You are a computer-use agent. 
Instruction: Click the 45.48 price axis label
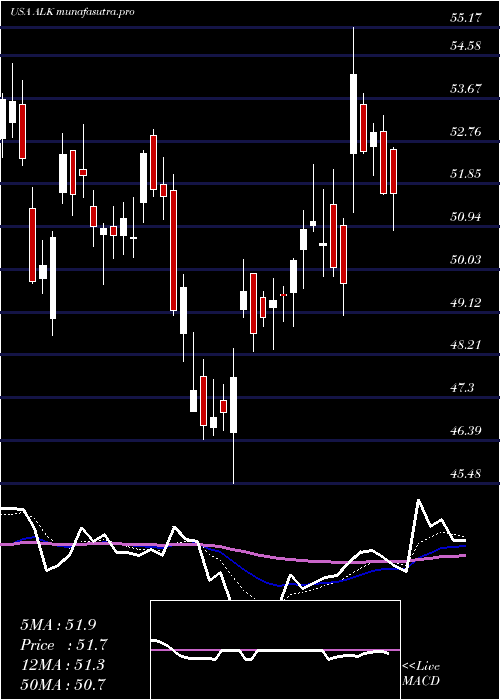click(x=466, y=474)
